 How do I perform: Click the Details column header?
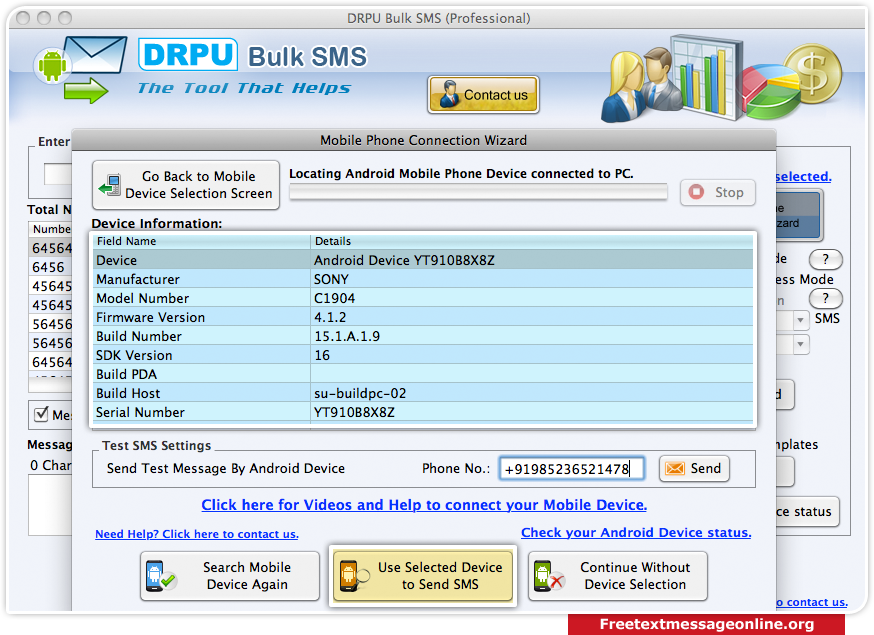[532, 241]
